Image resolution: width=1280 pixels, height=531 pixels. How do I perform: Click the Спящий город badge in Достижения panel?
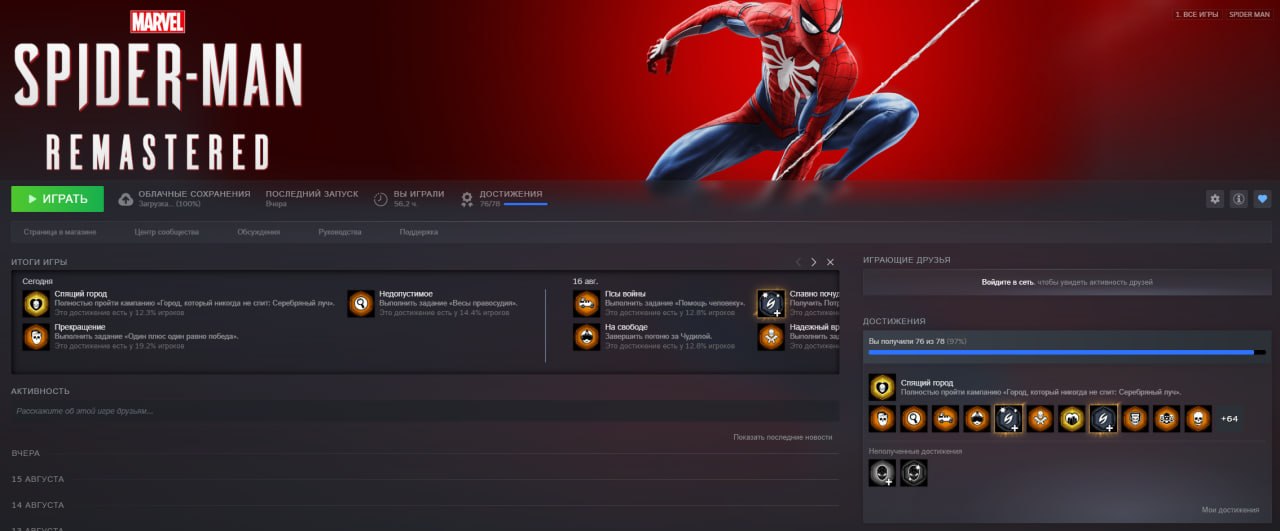(882, 387)
